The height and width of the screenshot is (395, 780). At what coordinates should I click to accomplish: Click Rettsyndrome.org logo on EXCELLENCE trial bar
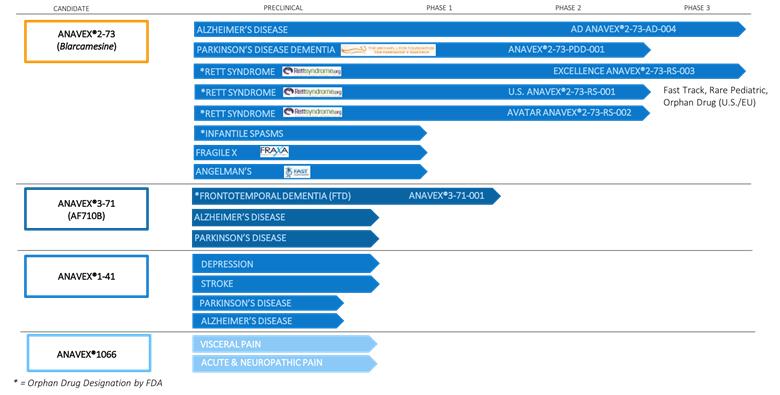[x=312, y=71]
